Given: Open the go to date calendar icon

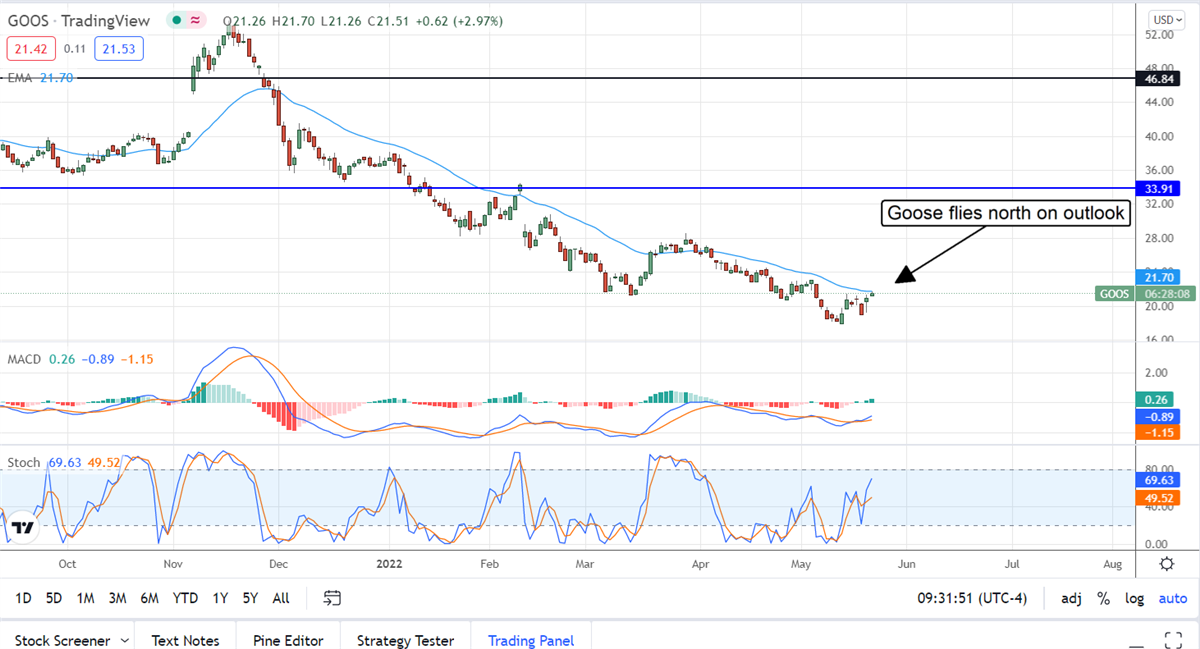Looking at the screenshot, I should 333,598.
